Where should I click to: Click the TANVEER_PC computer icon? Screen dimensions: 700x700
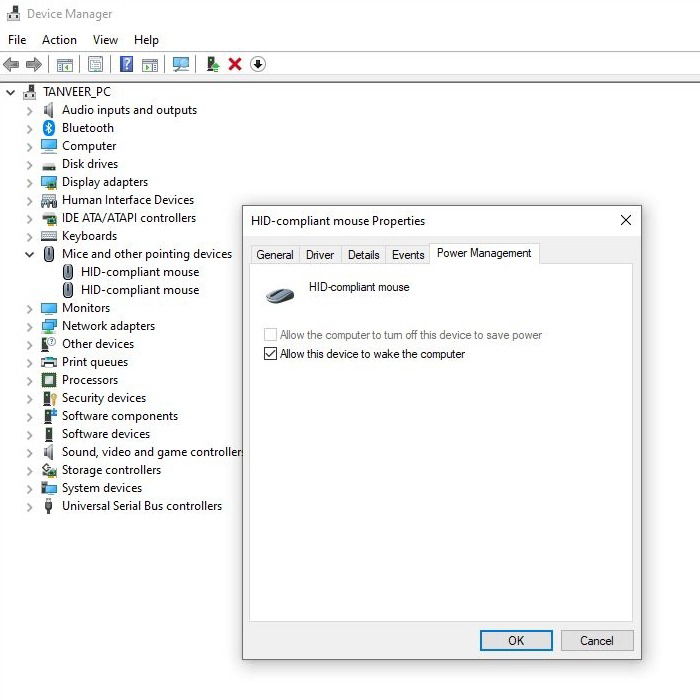29,92
